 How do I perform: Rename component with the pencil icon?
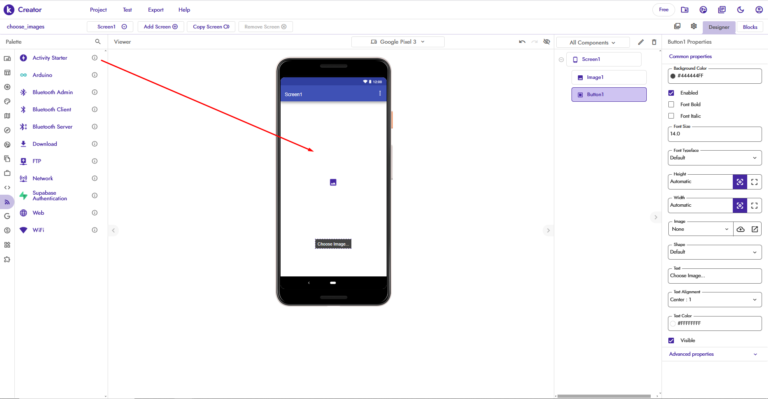[x=641, y=42]
